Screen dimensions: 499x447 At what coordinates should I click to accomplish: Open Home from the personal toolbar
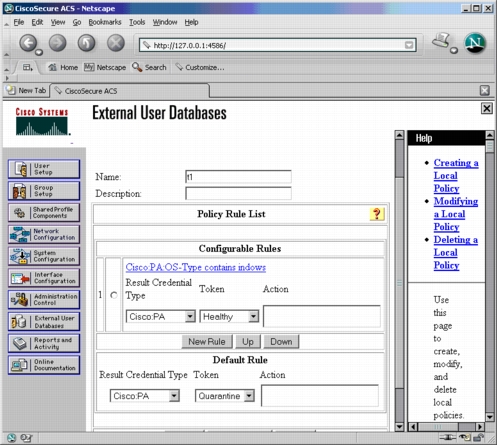[x=63, y=68]
